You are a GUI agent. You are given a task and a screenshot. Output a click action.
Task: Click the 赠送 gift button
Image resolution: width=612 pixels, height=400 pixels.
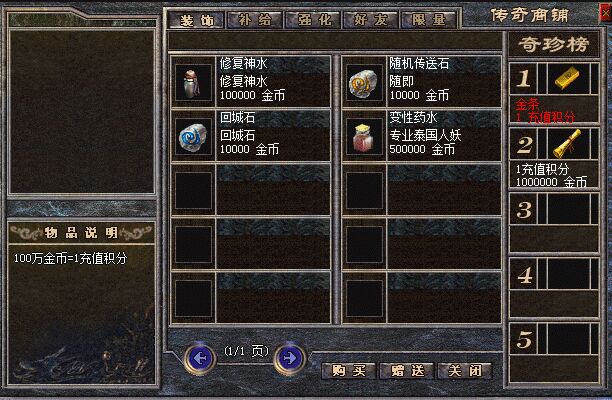407,370
